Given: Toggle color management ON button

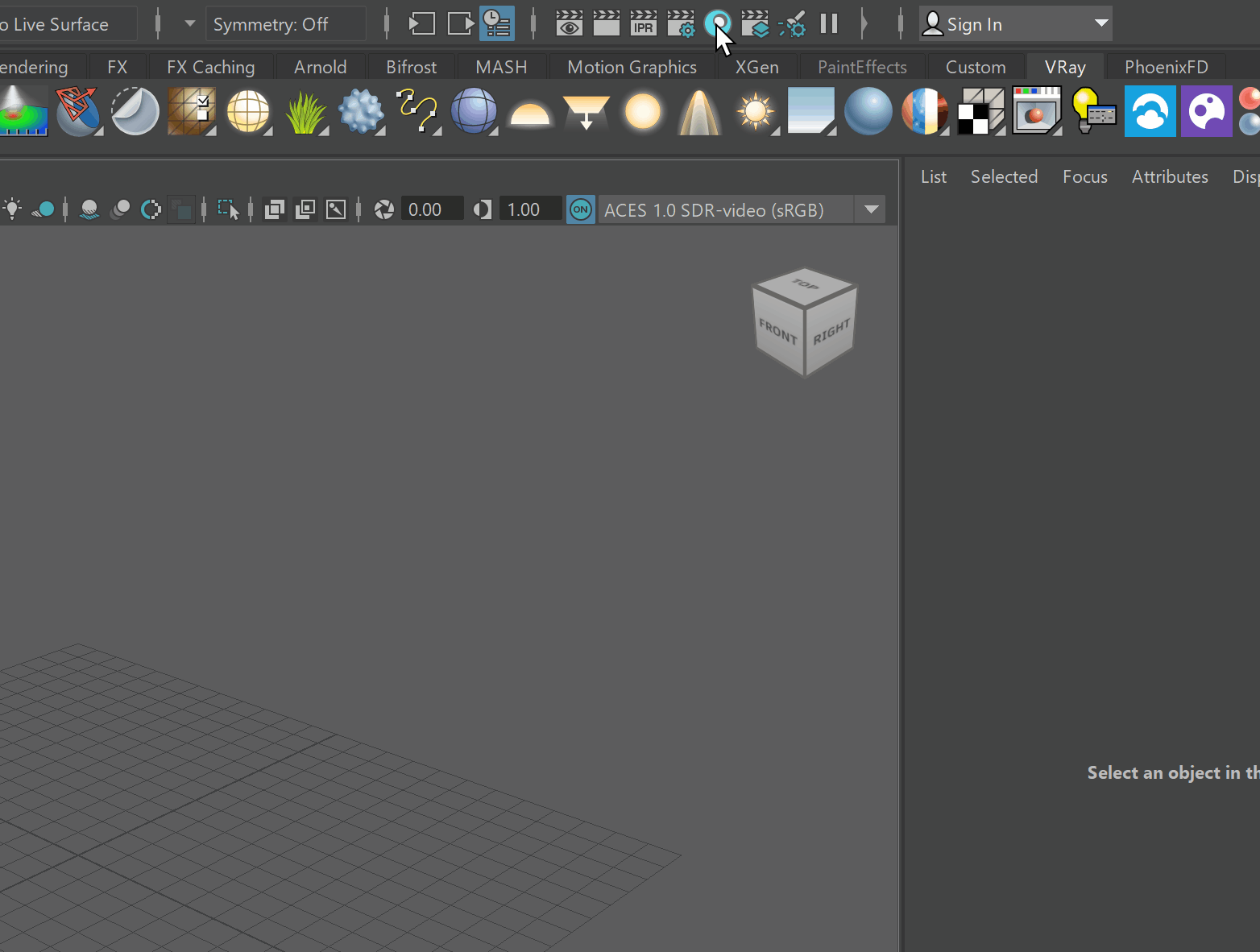Looking at the screenshot, I should click(x=580, y=209).
